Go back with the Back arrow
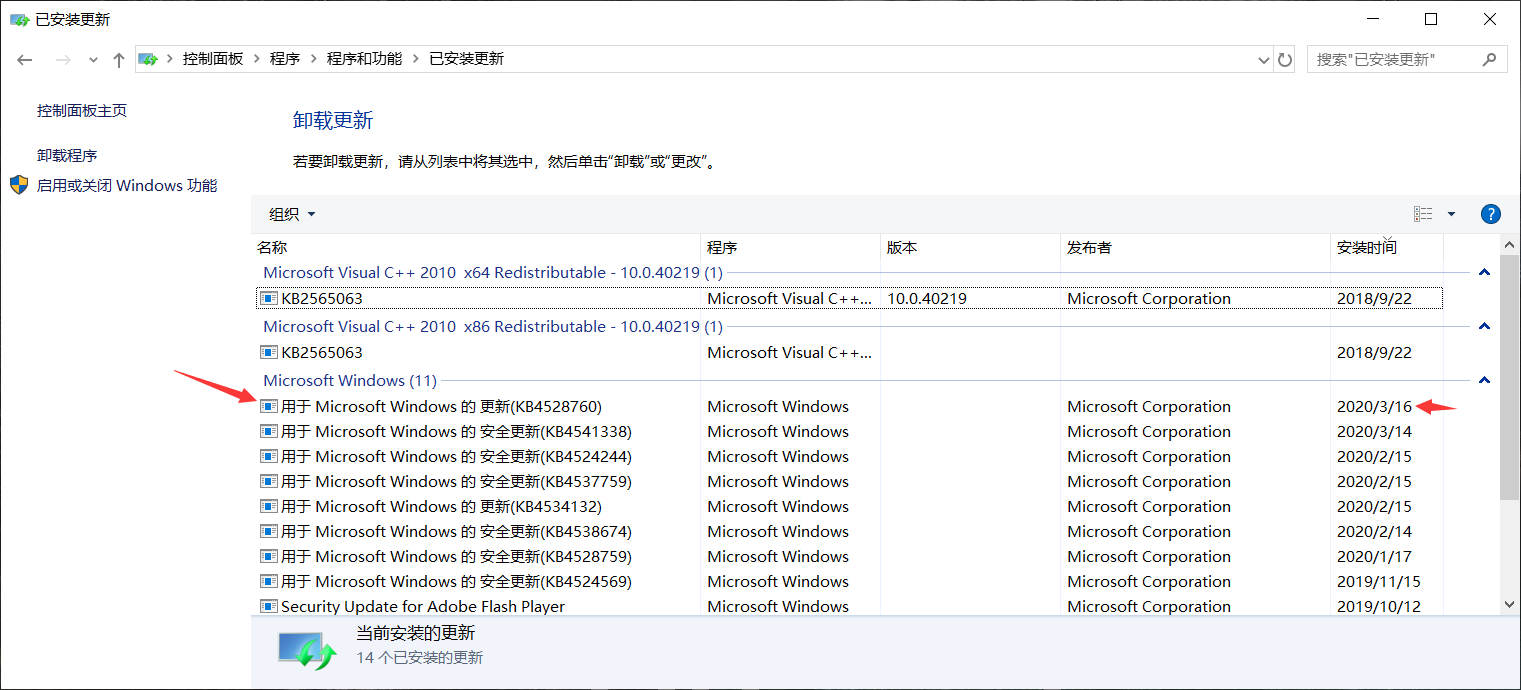The height and width of the screenshot is (690, 1521). pos(26,60)
